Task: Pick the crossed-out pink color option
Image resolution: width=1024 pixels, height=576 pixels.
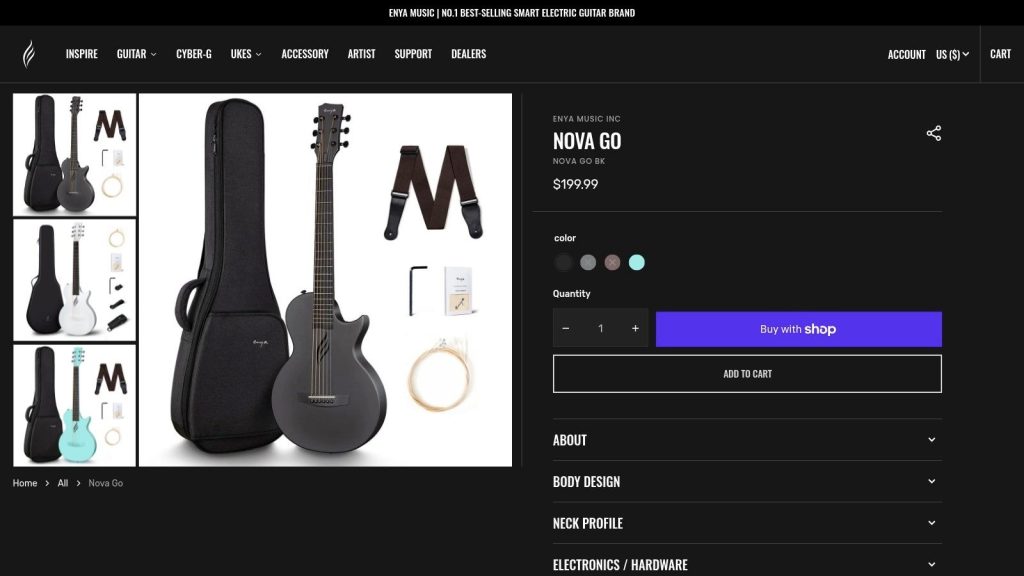Action: pyautogui.click(x=612, y=263)
